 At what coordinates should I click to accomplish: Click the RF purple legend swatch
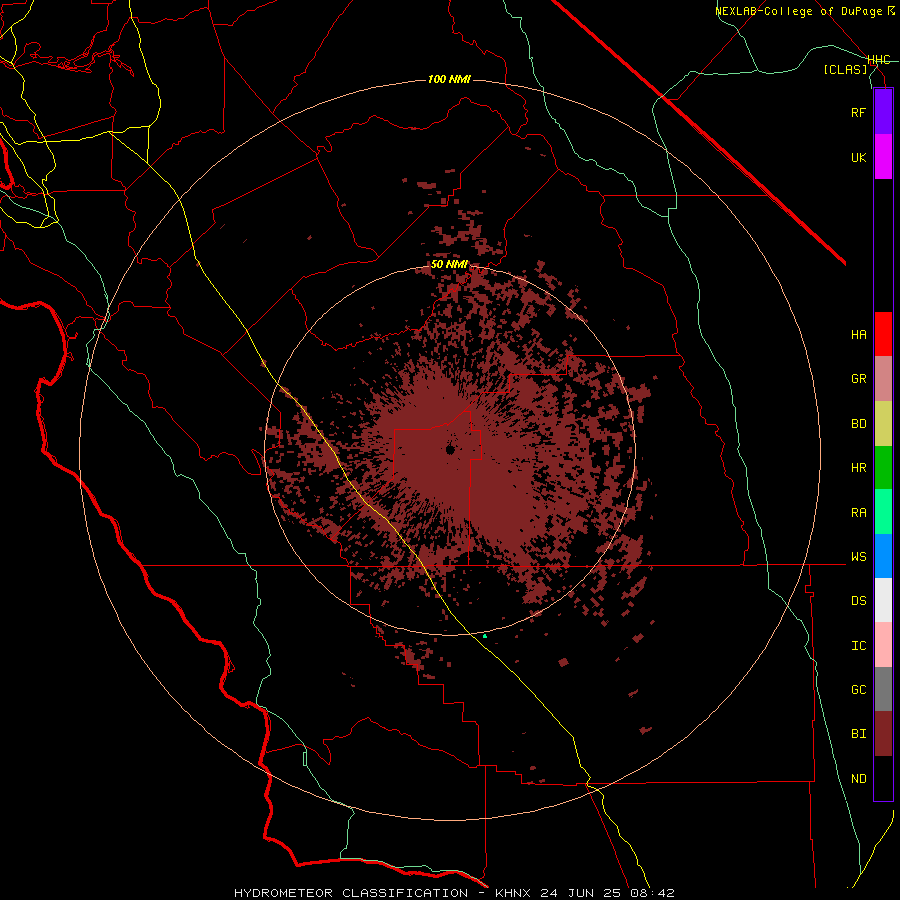point(883,112)
